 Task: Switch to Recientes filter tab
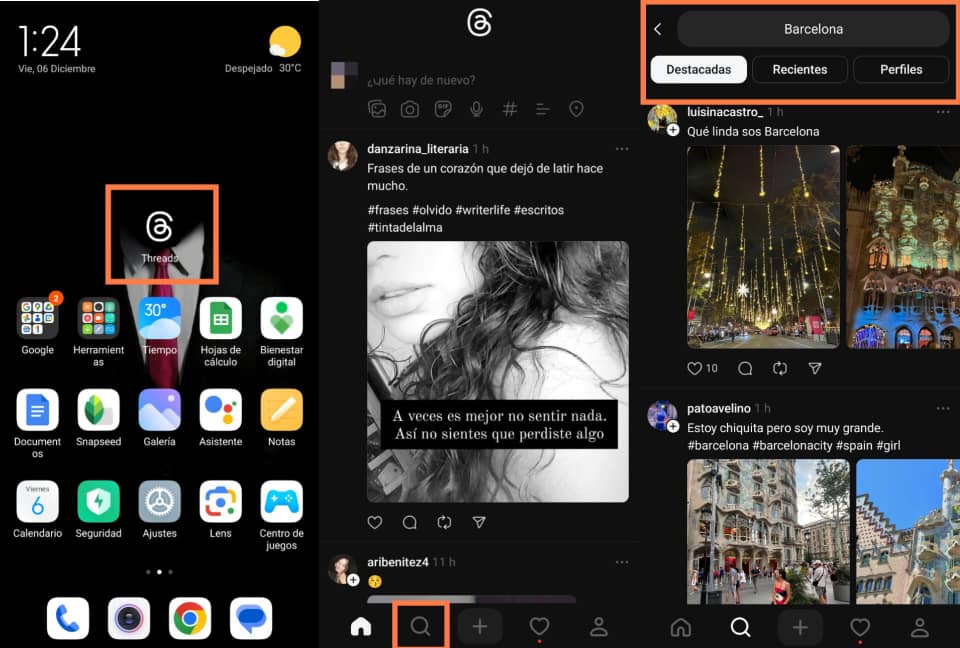pos(800,69)
